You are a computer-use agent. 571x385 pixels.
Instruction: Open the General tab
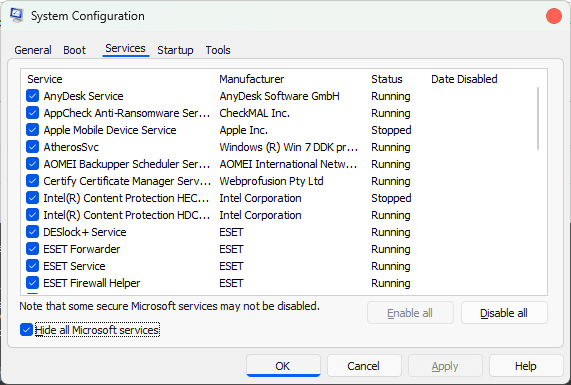point(33,50)
